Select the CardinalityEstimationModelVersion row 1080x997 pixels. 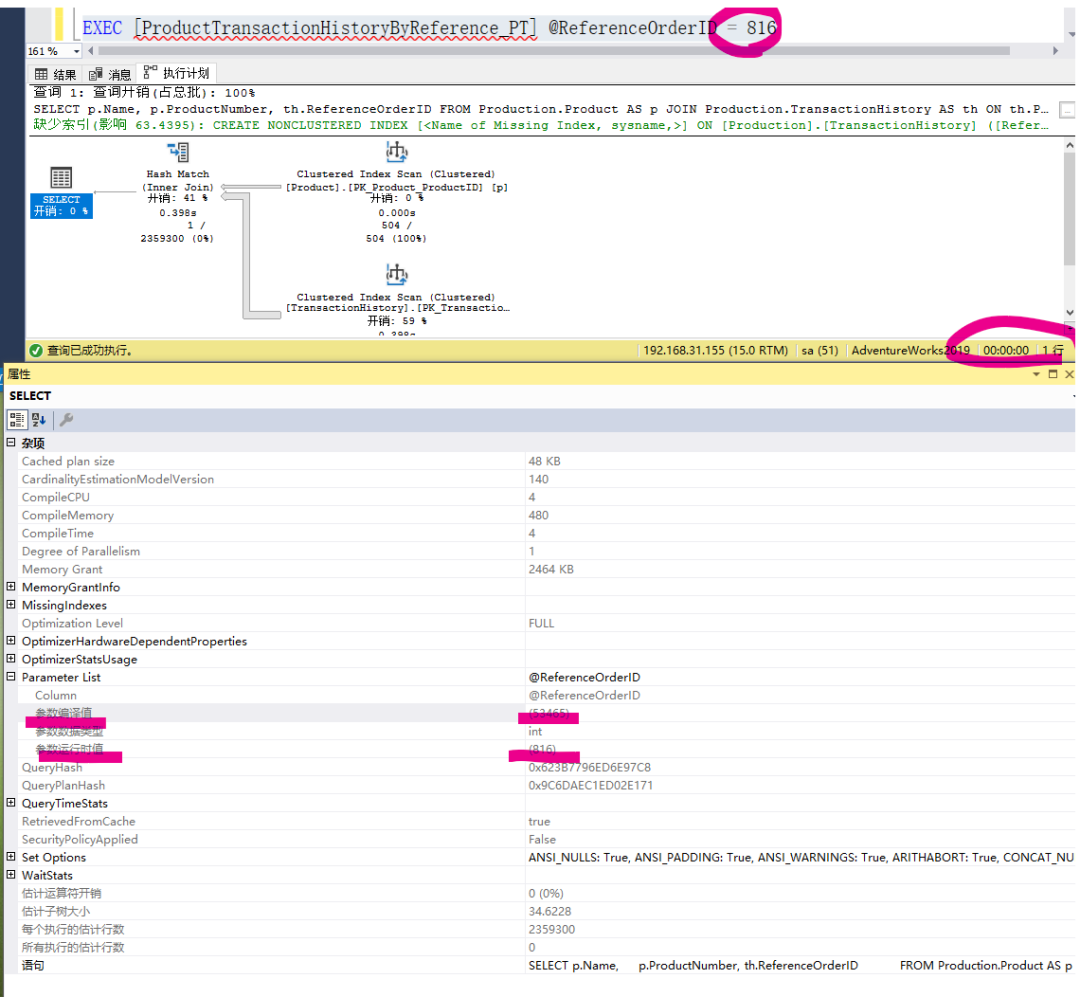540,479
